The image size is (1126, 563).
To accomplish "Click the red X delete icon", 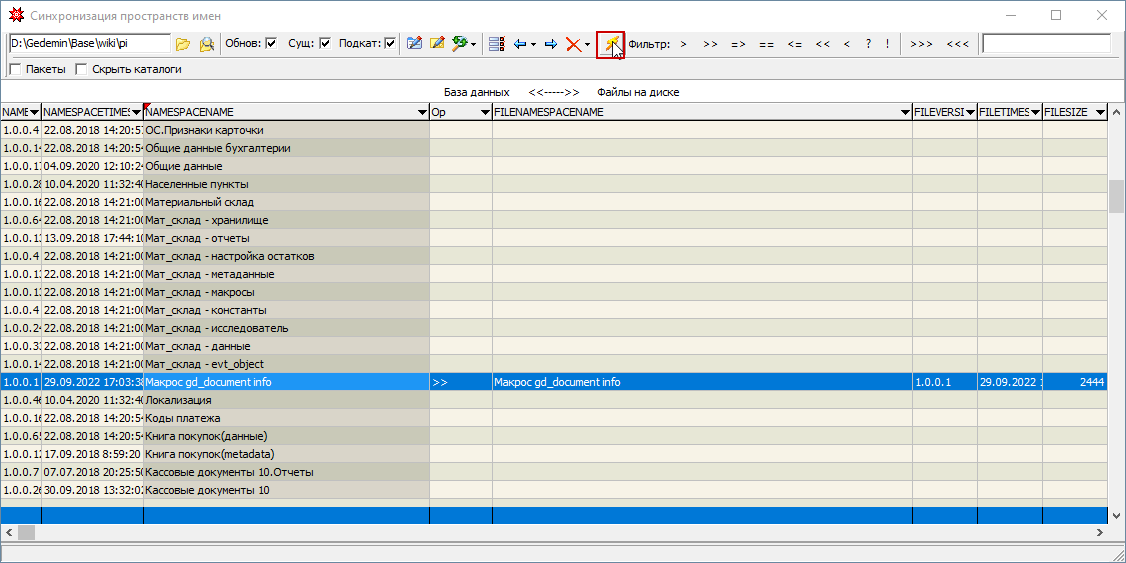I will click(572, 44).
